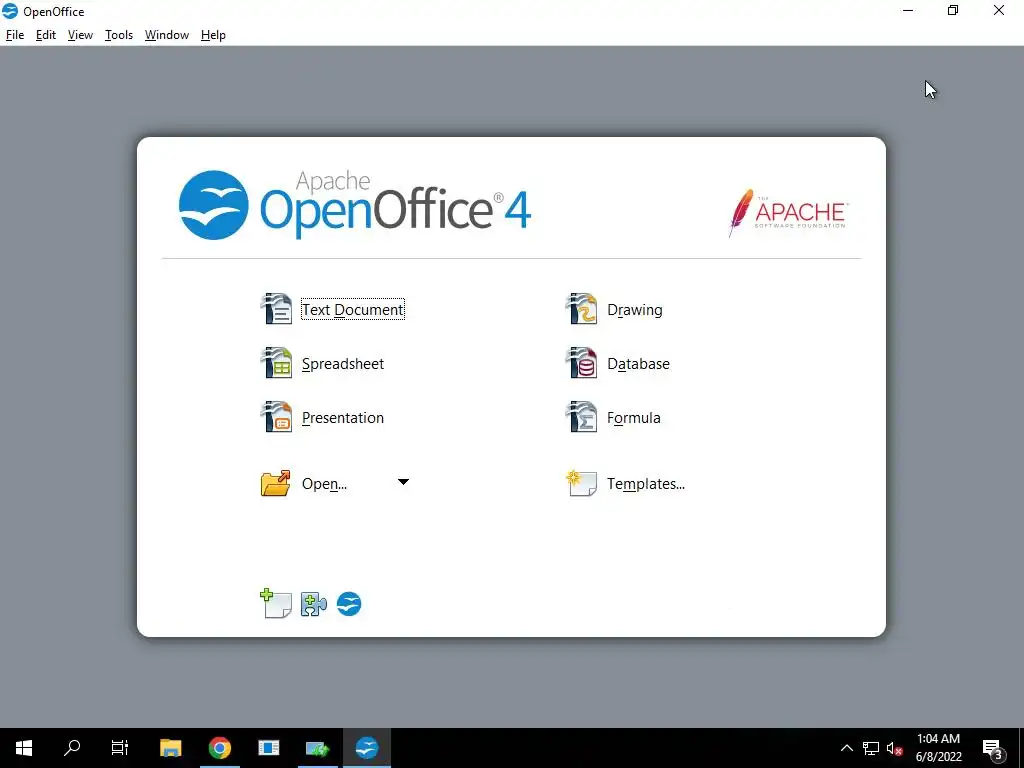Create a new Spreadsheet
The height and width of the screenshot is (768, 1024).
(x=343, y=364)
